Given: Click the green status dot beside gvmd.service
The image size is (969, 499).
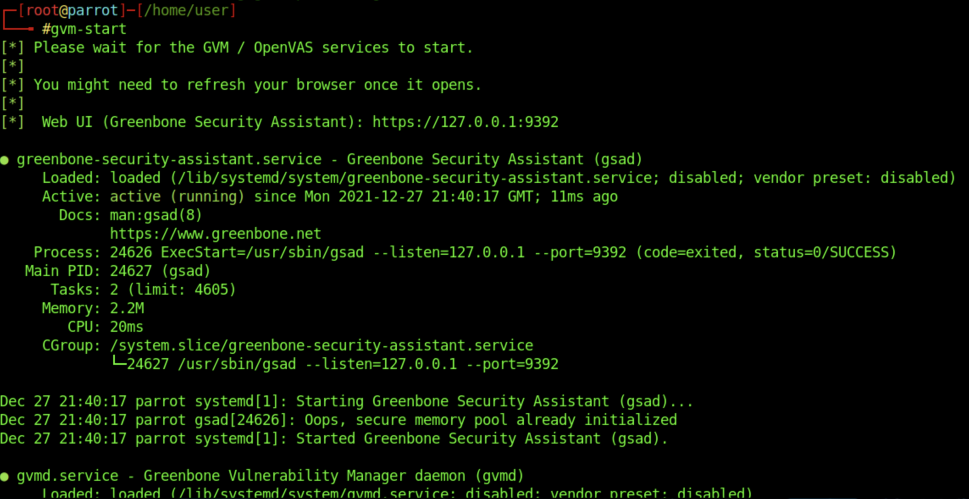Looking at the screenshot, I should pyautogui.click(x=4, y=476).
